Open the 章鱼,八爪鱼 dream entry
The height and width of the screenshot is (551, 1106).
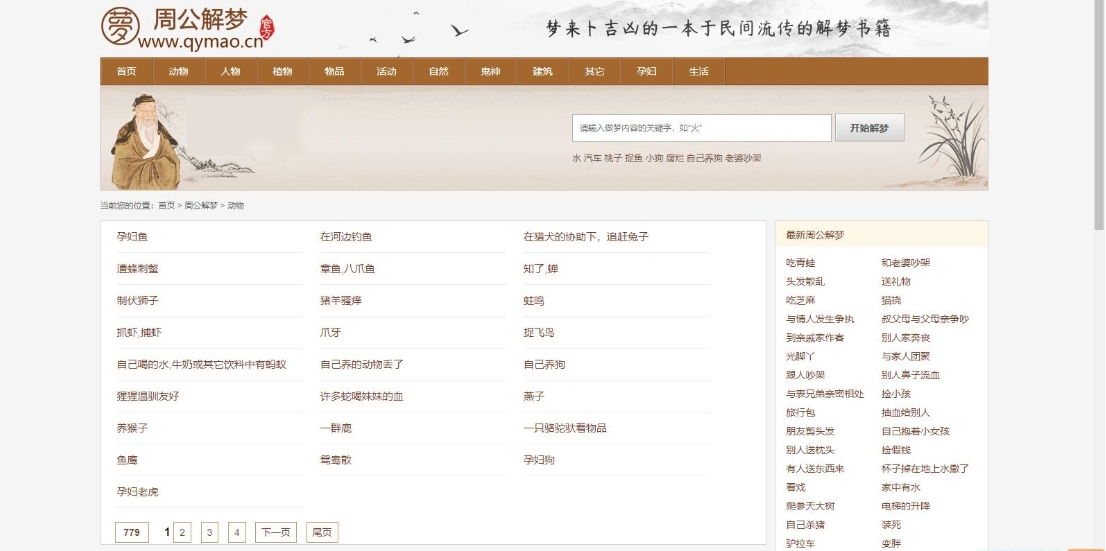347,269
